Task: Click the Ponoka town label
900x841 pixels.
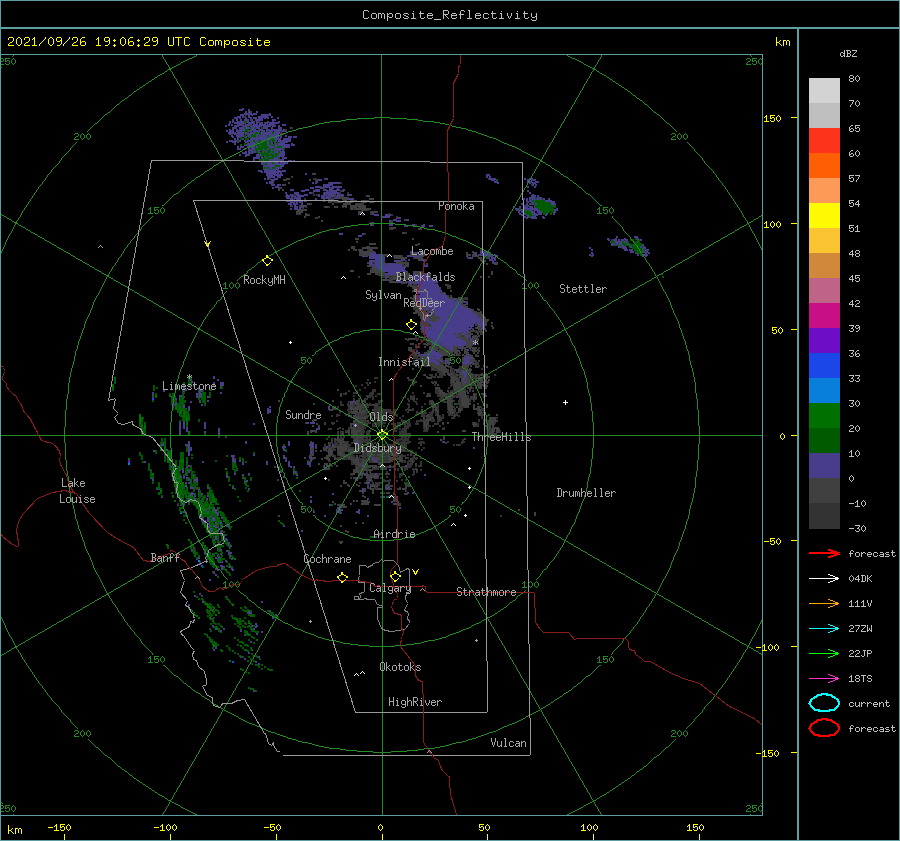Action: (456, 206)
